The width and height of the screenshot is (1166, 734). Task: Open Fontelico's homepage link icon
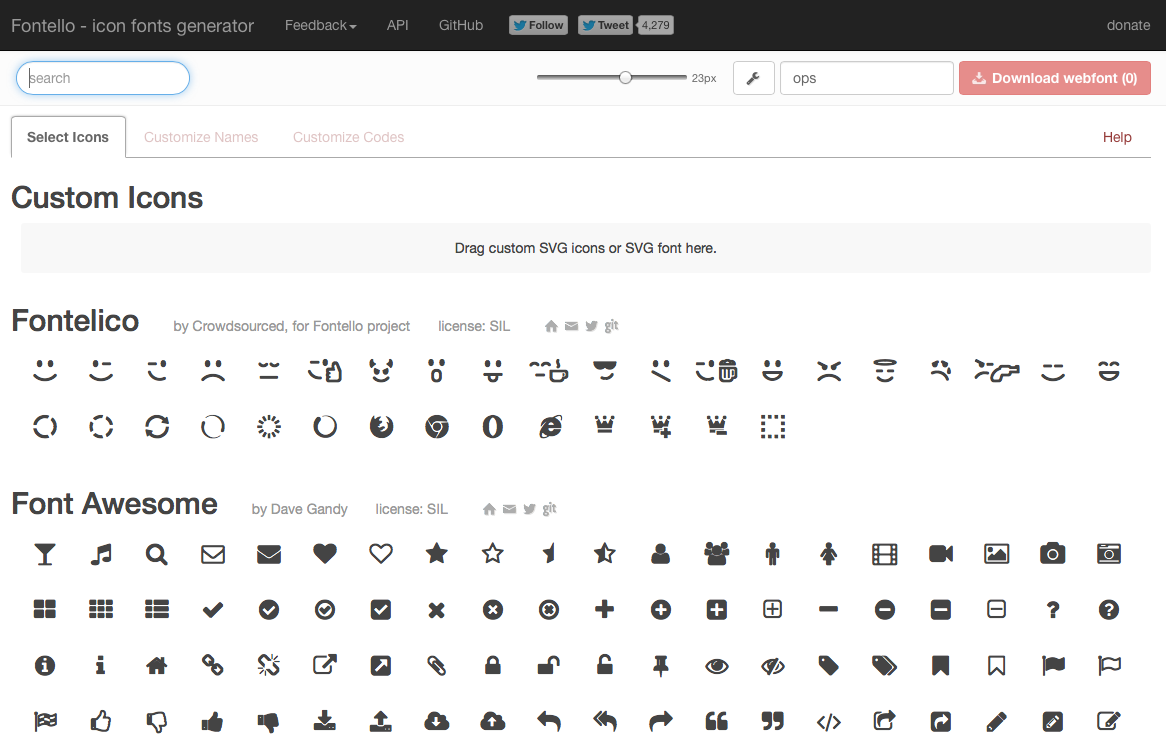[x=551, y=326]
